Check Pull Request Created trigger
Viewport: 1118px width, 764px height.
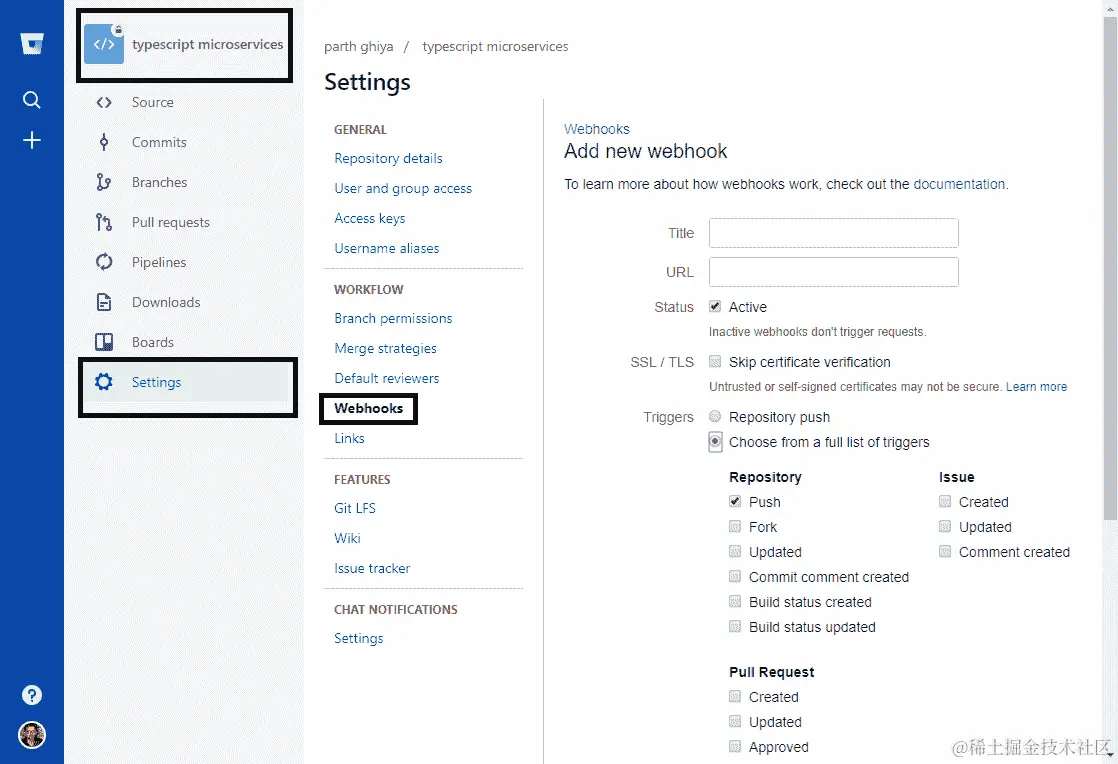pos(734,696)
